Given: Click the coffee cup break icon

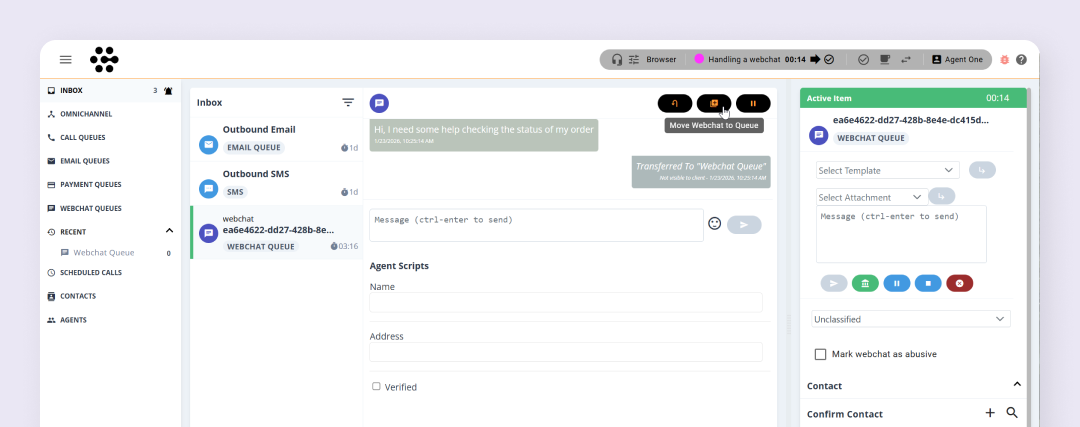Looking at the screenshot, I should click(x=884, y=60).
